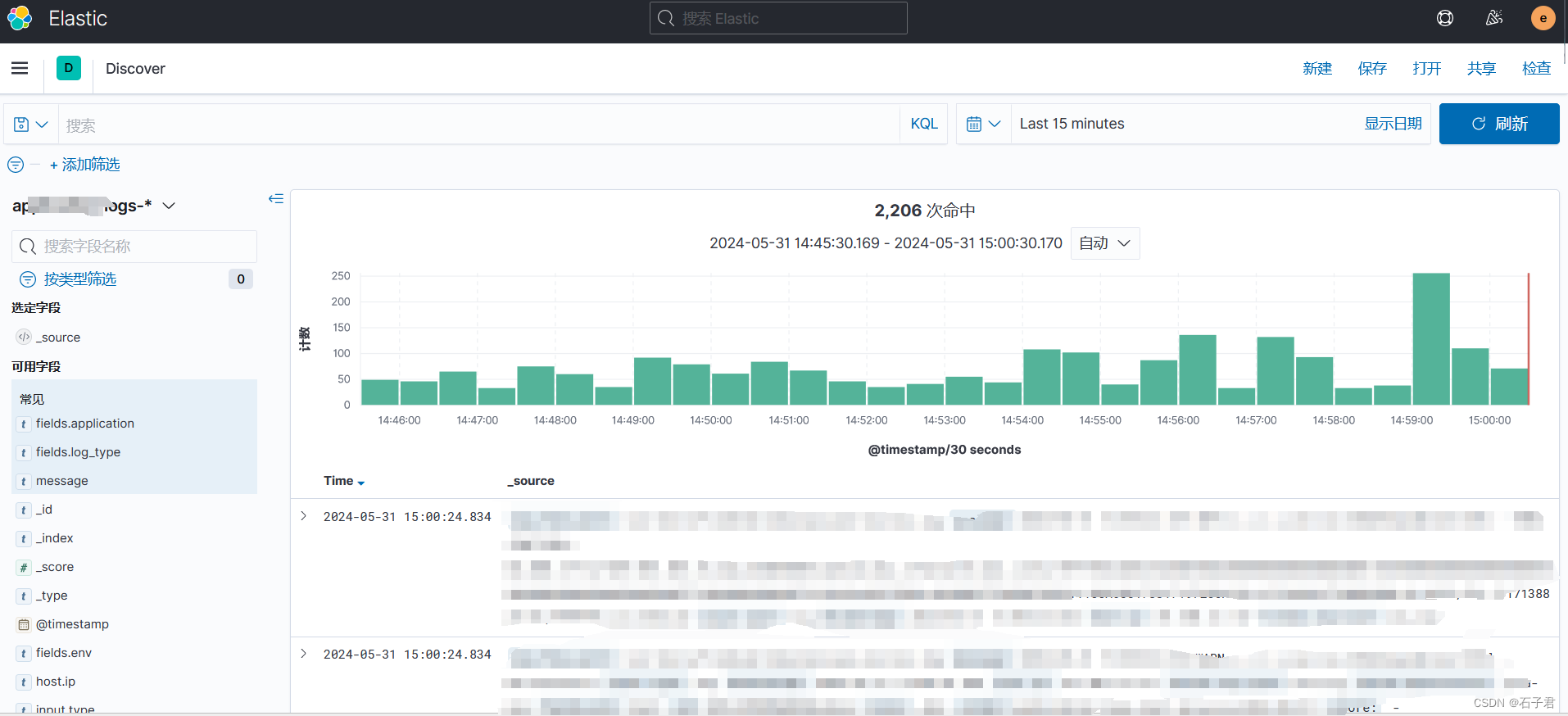Click the _id field type icon

24,510
